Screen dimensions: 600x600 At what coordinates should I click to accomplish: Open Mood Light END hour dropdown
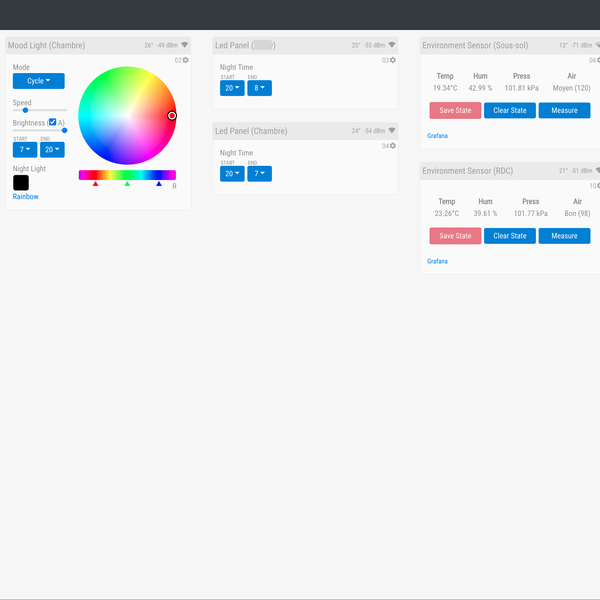point(52,150)
